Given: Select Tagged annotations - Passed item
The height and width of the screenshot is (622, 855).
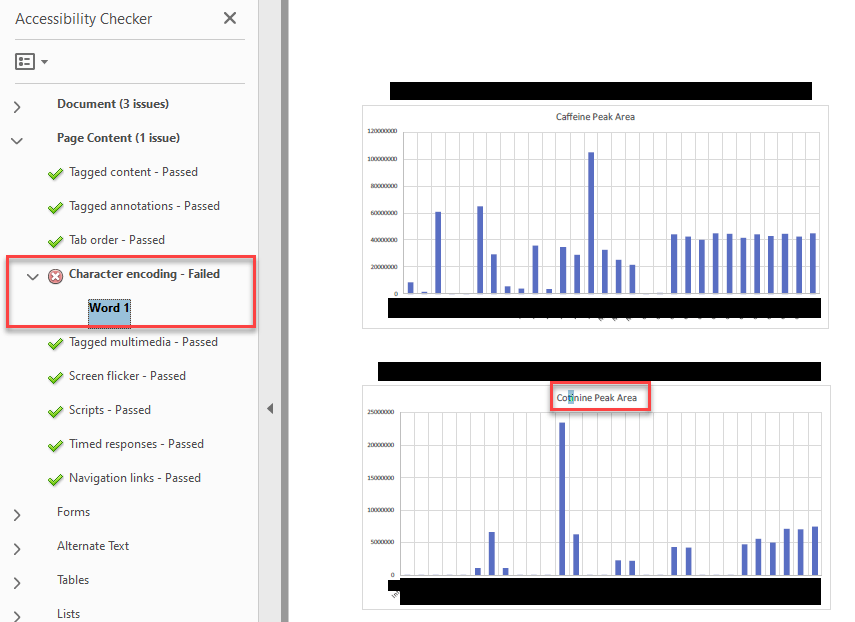Looking at the screenshot, I should coord(144,206).
